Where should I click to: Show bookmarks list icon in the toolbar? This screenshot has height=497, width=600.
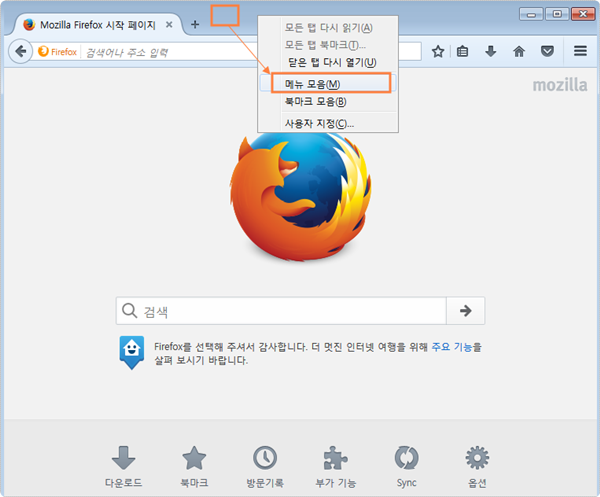pos(462,51)
